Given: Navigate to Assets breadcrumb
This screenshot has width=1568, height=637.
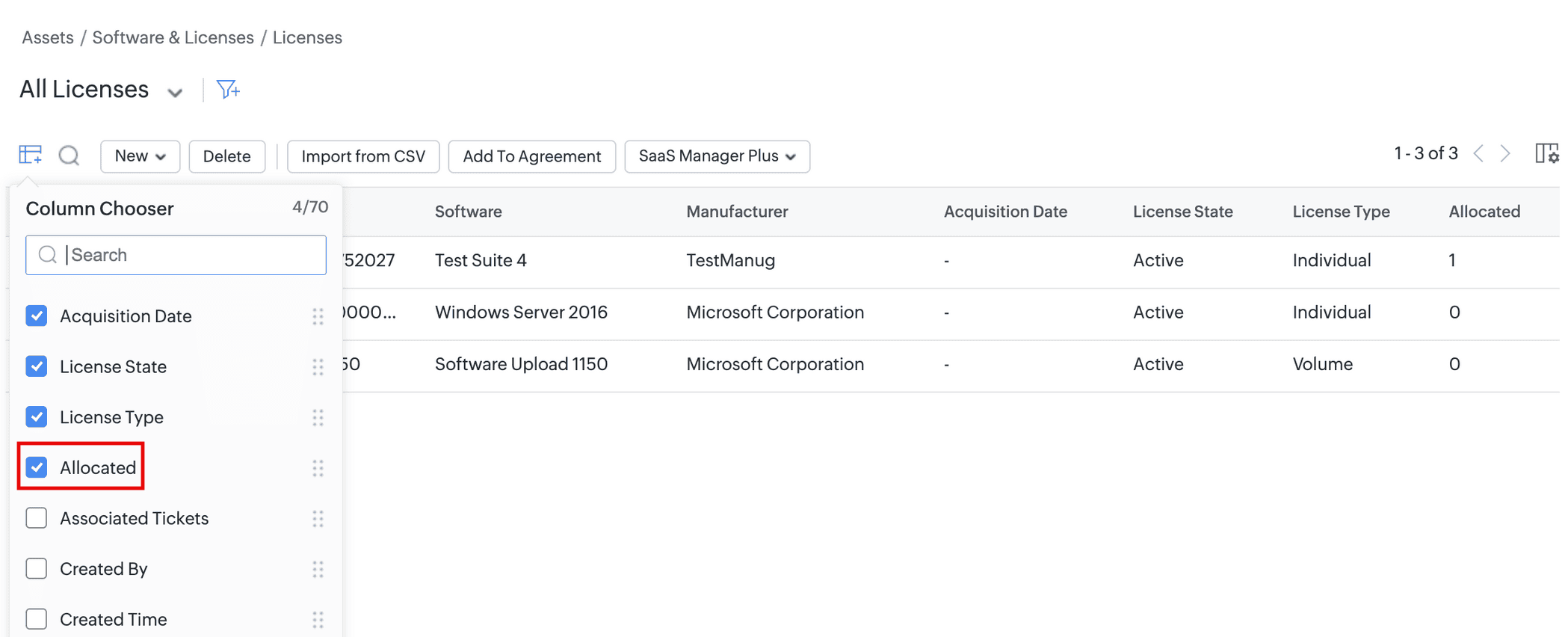Looking at the screenshot, I should click(48, 37).
